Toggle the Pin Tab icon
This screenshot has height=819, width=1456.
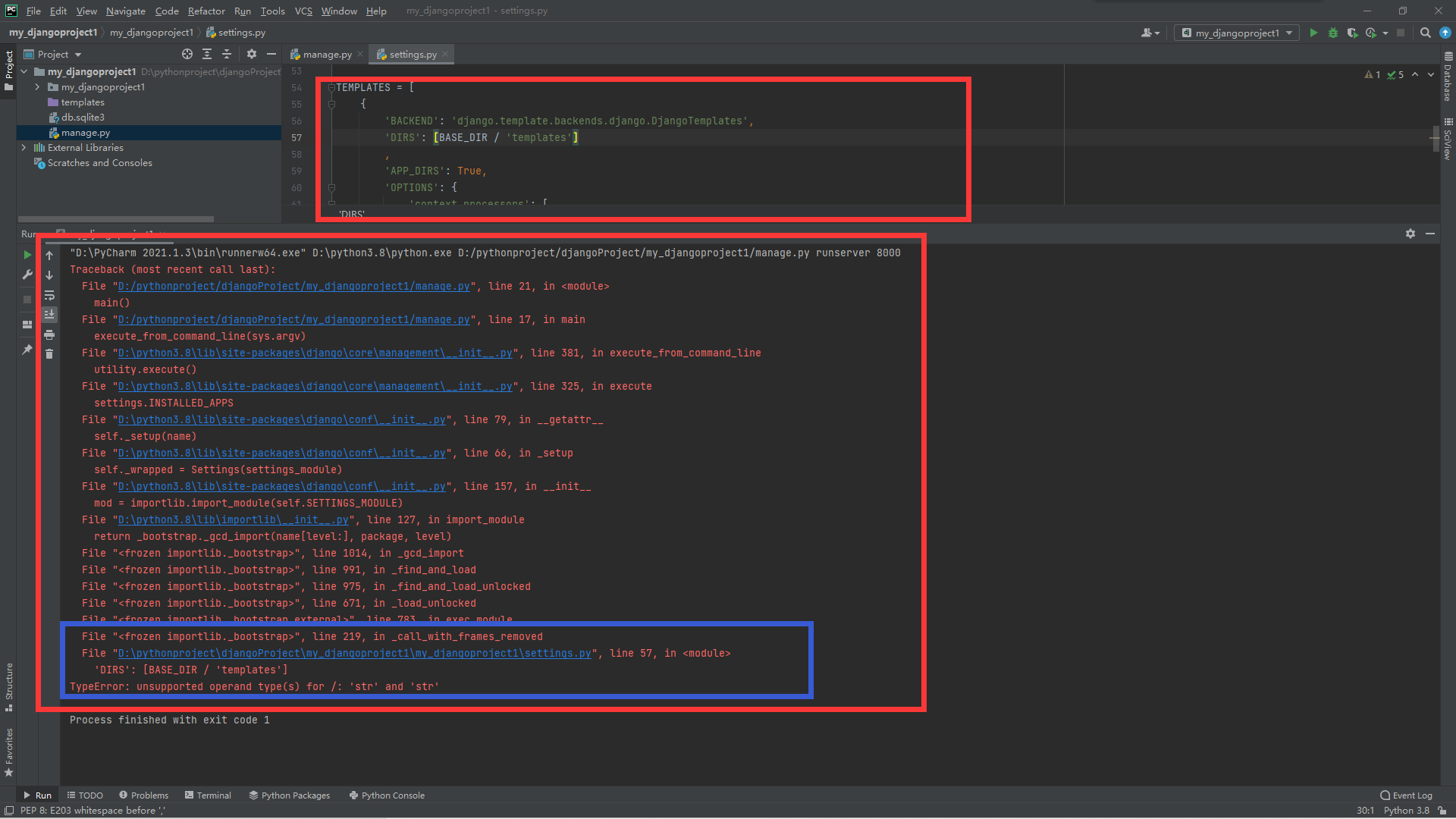click(x=27, y=350)
